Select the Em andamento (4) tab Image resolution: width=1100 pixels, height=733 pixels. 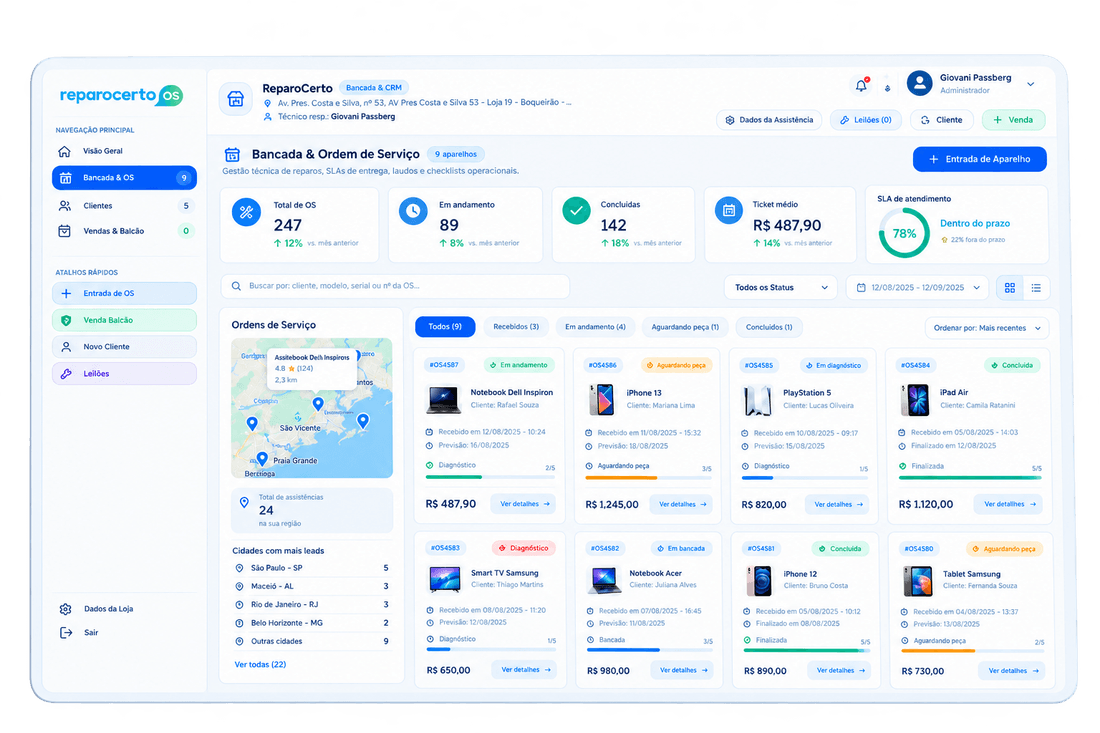[595, 327]
